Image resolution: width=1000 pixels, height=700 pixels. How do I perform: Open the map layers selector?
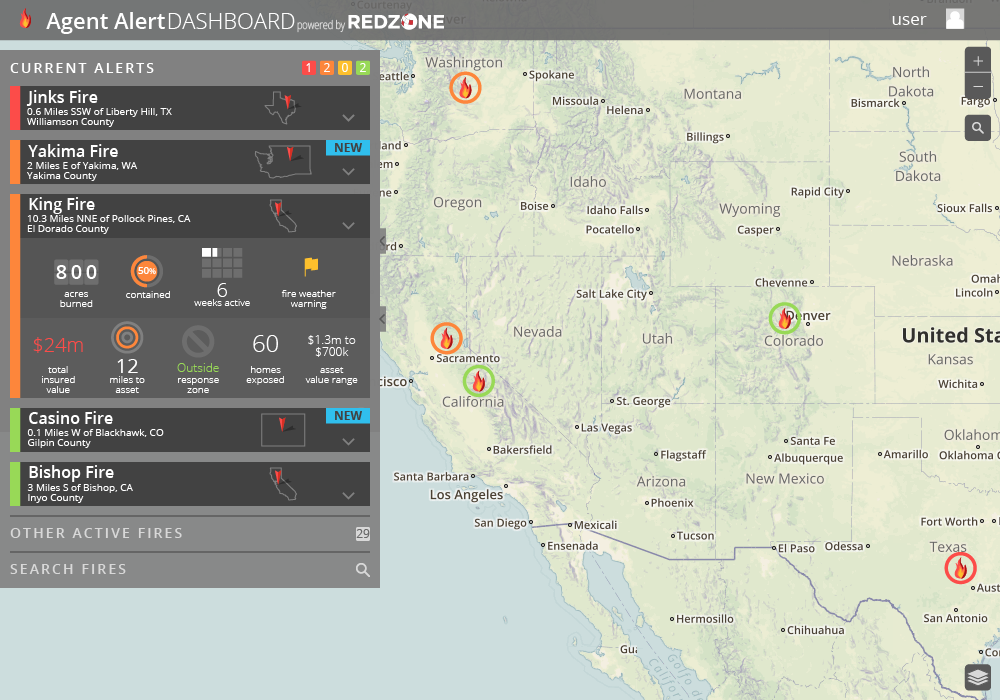click(978, 677)
